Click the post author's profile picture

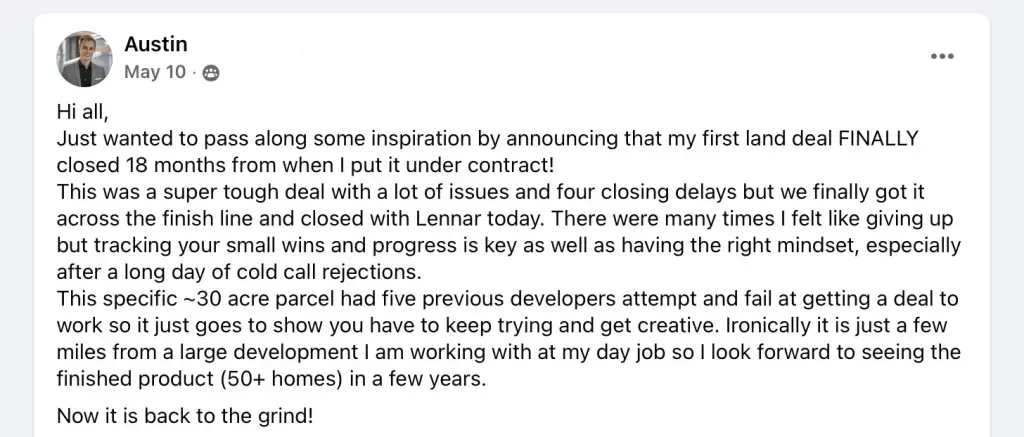(85, 58)
